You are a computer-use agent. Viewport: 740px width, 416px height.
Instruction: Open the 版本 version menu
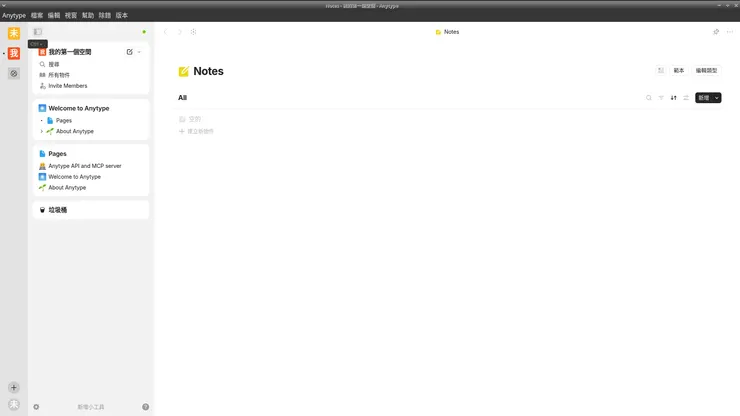pos(122,15)
